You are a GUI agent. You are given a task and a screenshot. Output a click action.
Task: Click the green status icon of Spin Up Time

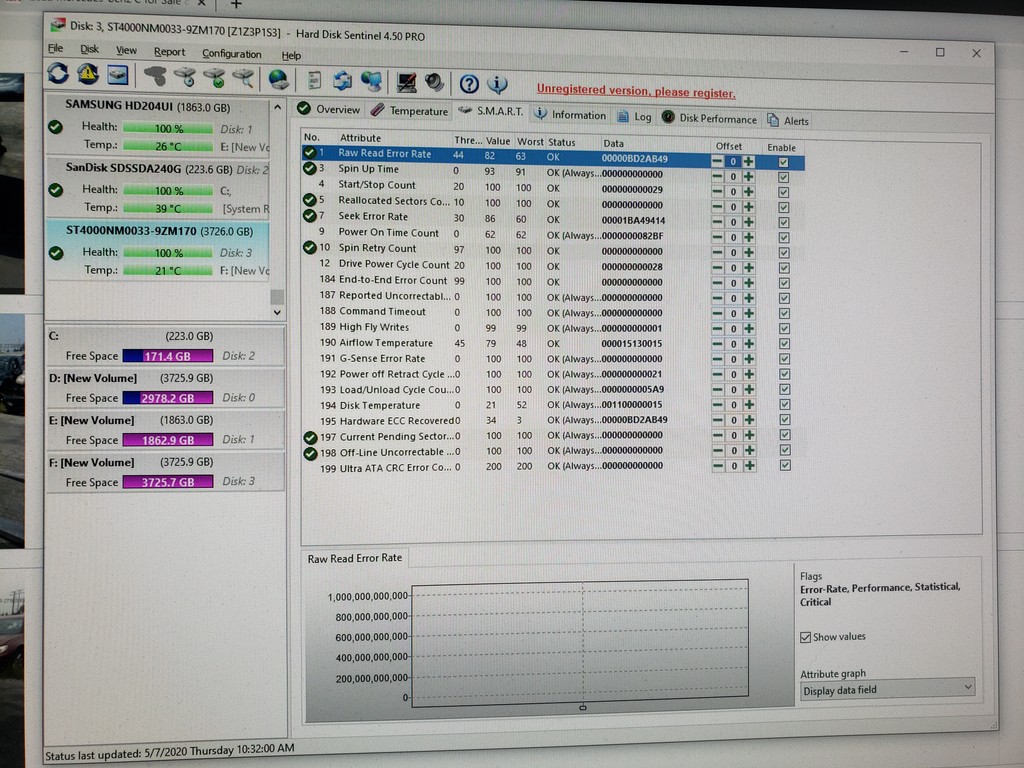click(310, 168)
